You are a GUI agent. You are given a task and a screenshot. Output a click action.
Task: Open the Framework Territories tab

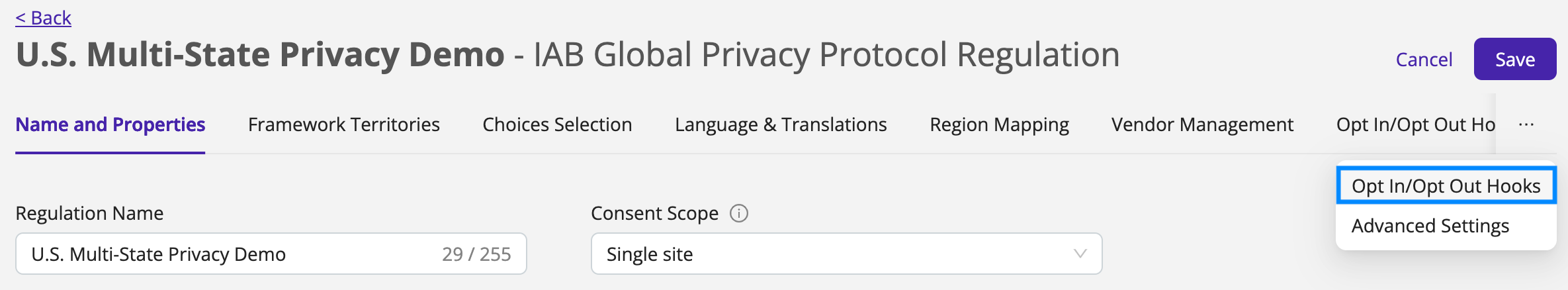(x=344, y=124)
